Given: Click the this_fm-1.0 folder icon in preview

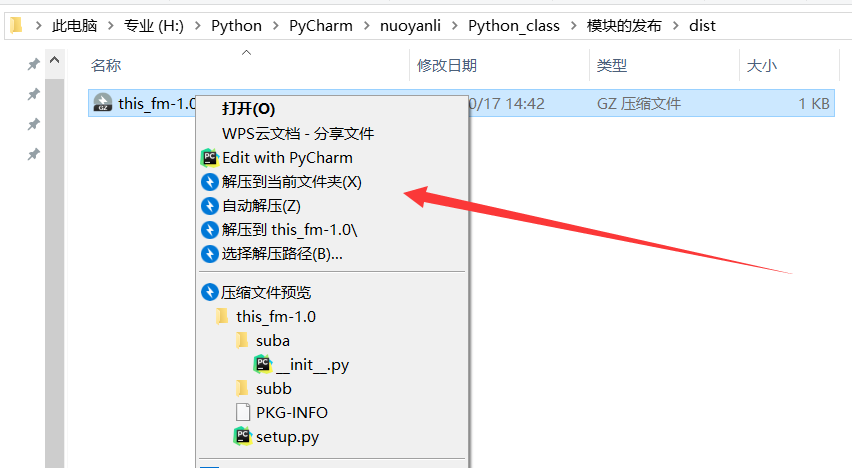Looking at the screenshot, I should pyautogui.click(x=222, y=316).
